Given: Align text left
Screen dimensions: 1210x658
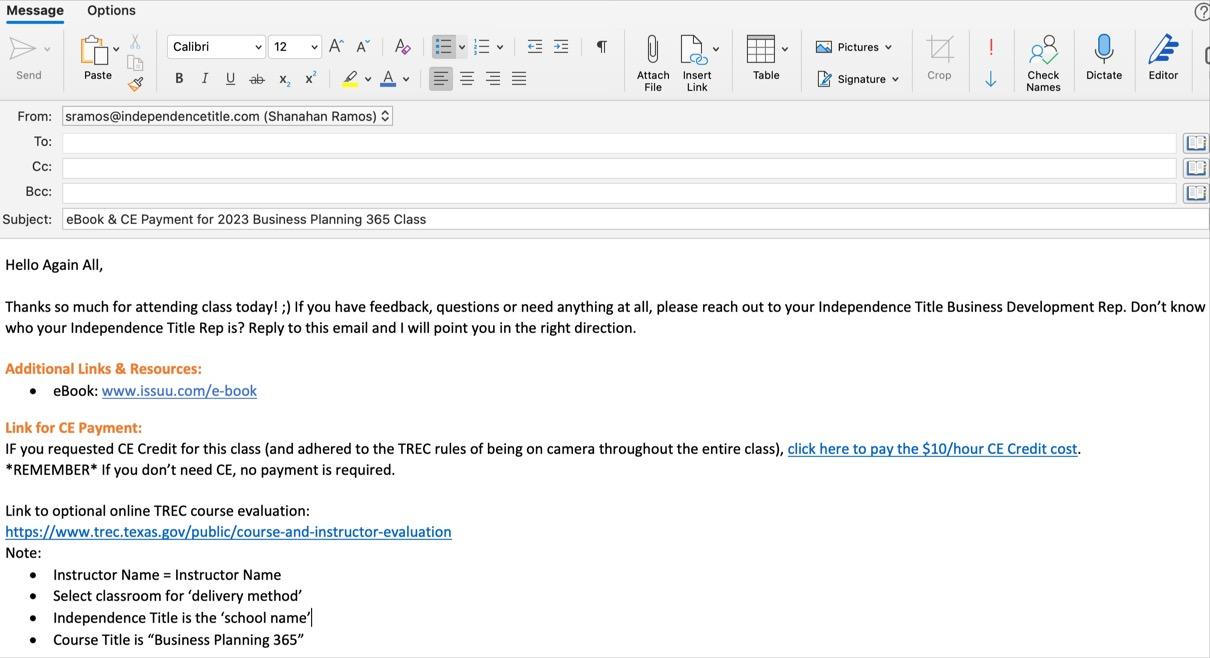Looking at the screenshot, I should click(x=441, y=79).
